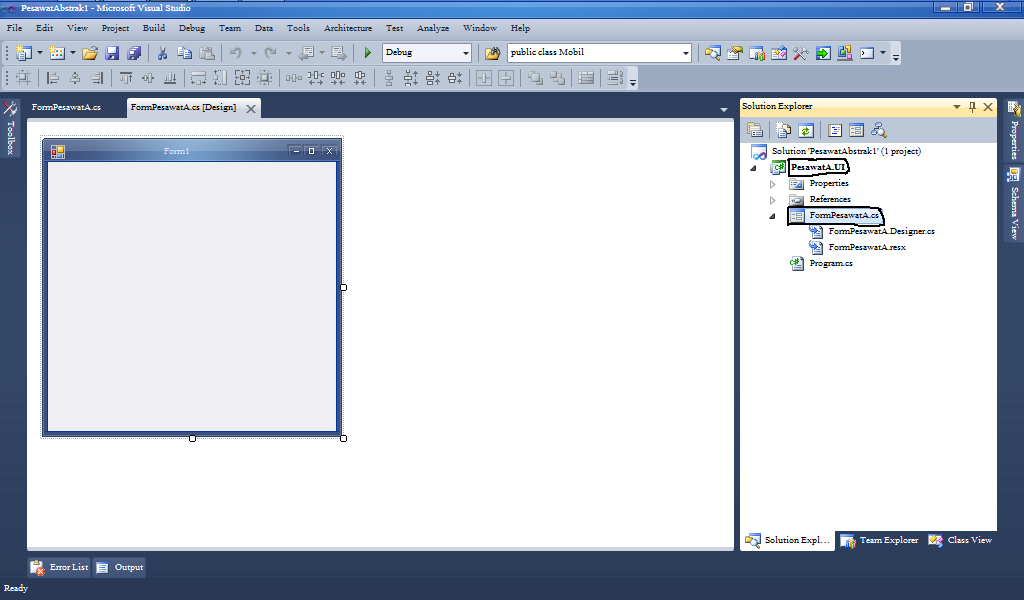Image resolution: width=1024 pixels, height=600 pixels.
Task: Switch to the FormPesawatA.cs code tab
Action: pyautogui.click(x=66, y=107)
